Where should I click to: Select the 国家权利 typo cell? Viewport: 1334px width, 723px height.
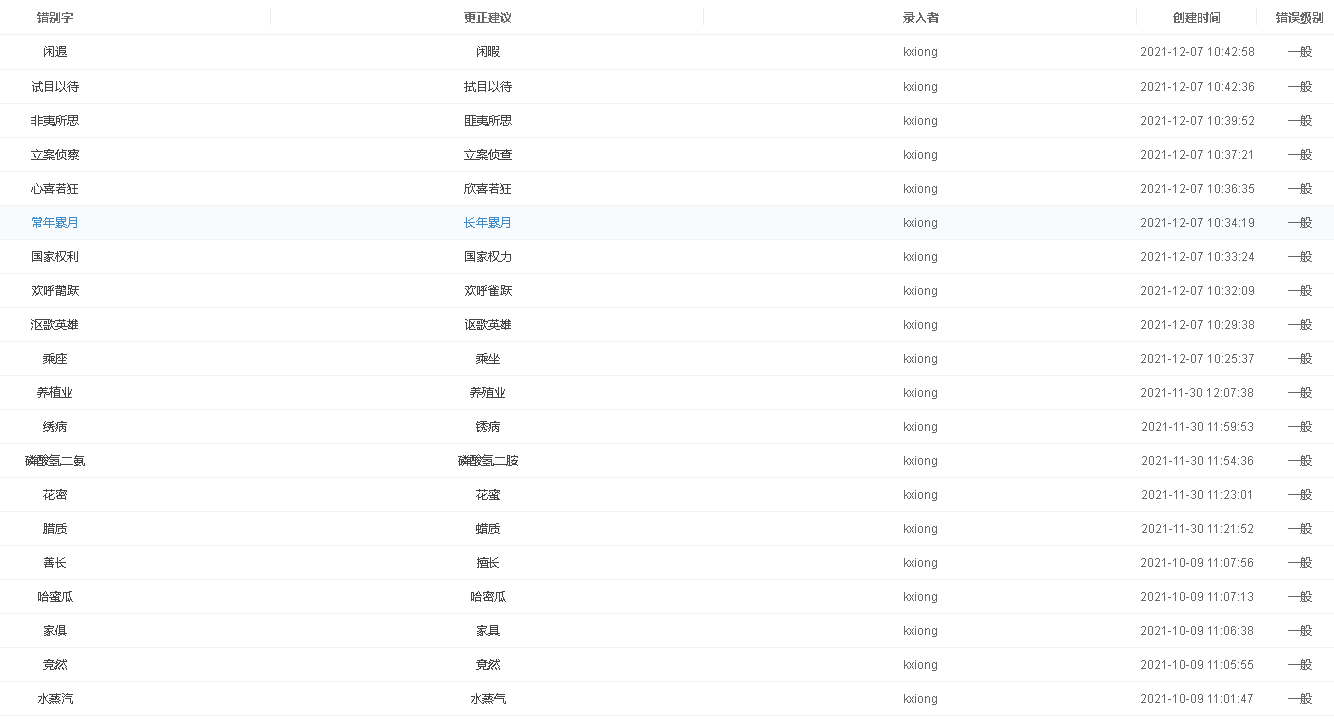55,256
